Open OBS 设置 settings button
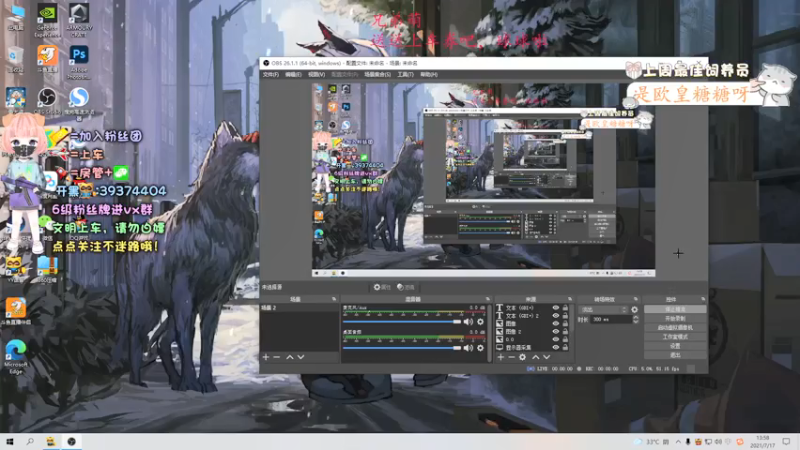 point(675,346)
